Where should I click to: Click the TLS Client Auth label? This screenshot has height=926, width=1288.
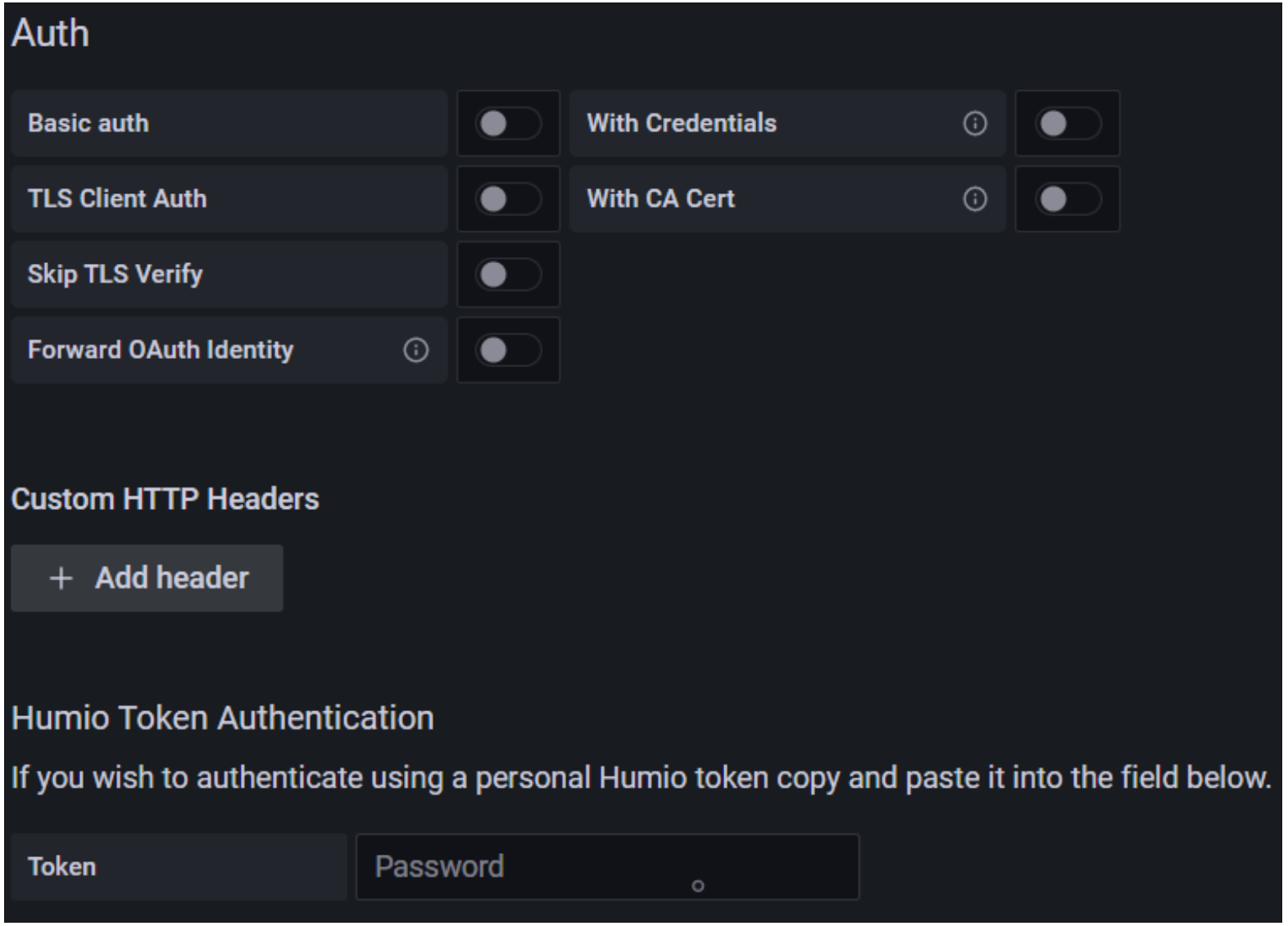coord(117,199)
